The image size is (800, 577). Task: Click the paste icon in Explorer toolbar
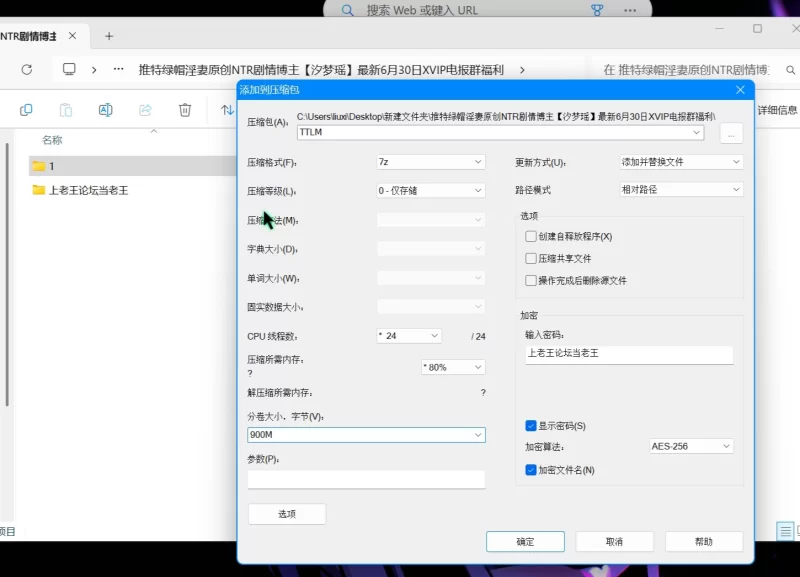pyautogui.click(x=66, y=110)
